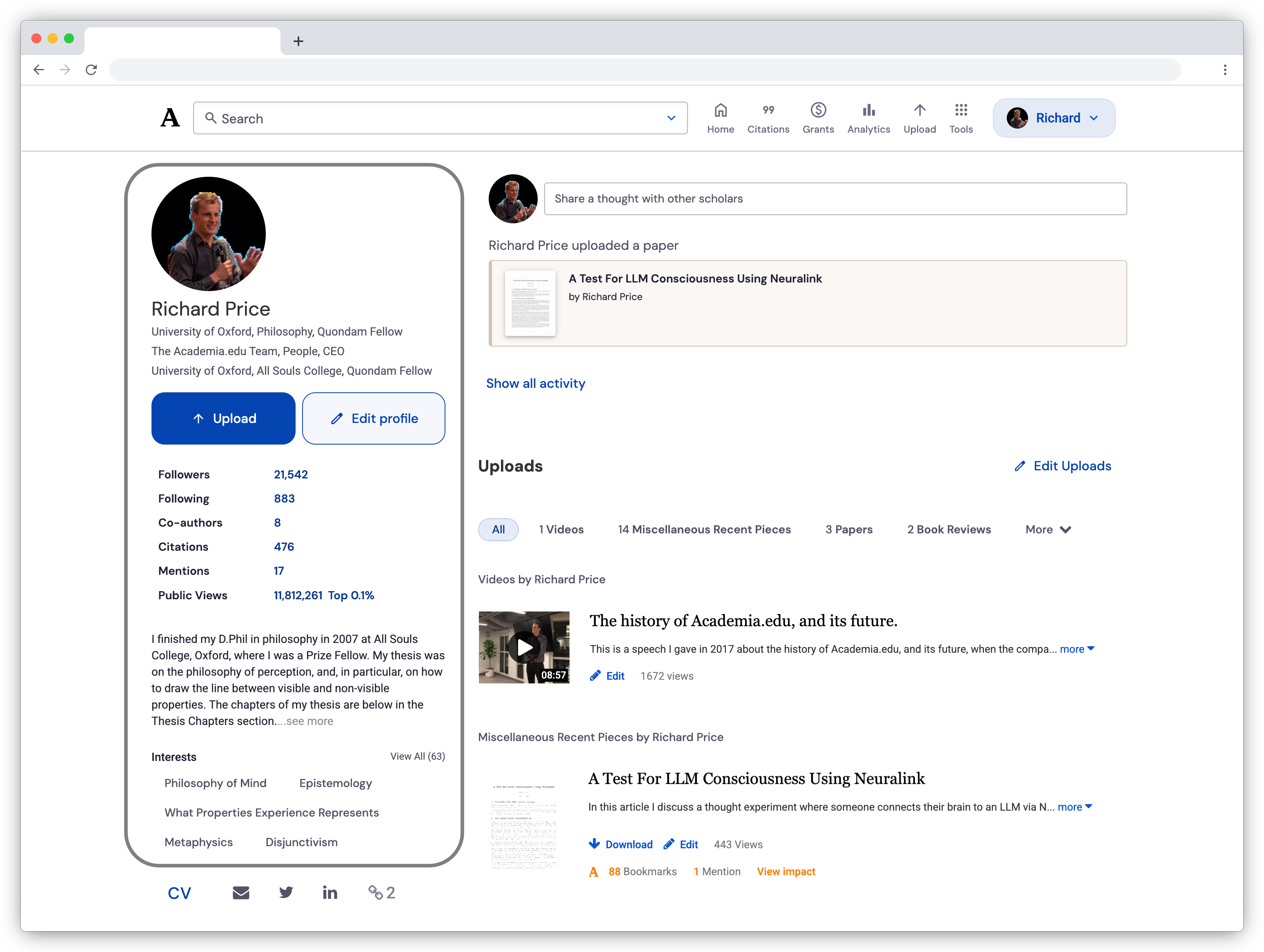Viewport: 1264px width, 952px height.
Task: Open the Philosophy of Mind interest
Action: (x=216, y=783)
